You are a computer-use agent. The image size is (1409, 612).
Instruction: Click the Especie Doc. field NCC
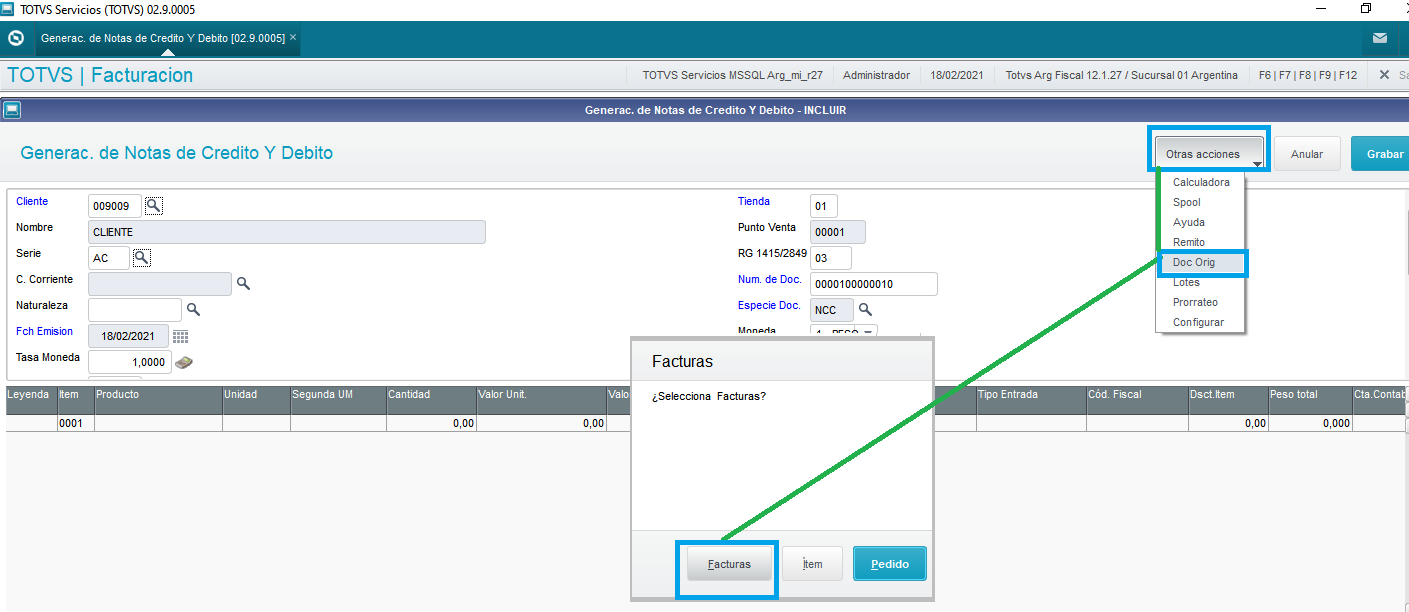[832, 310]
